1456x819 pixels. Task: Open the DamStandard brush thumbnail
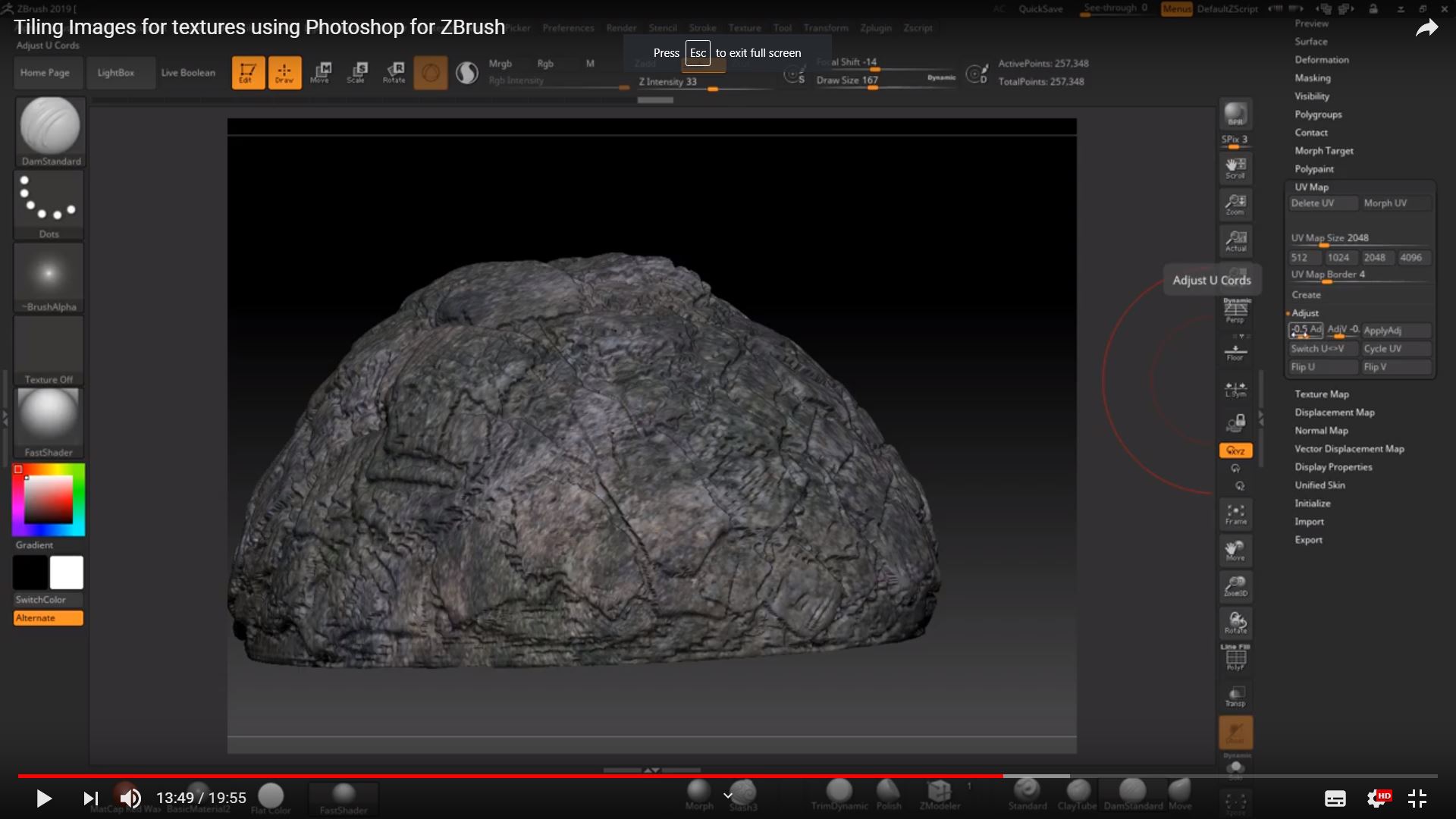tap(49, 131)
